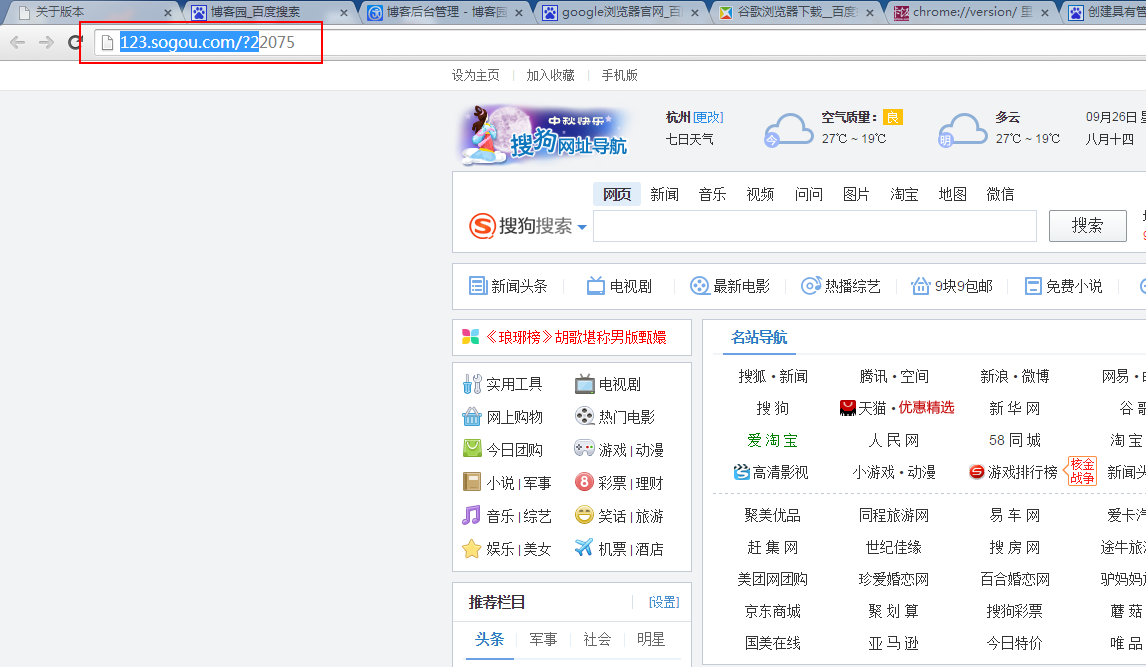Viewport: 1146px width, 667px height.
Task: Open the 世纪佳缘 site link
Action: [x=894, y=548]
